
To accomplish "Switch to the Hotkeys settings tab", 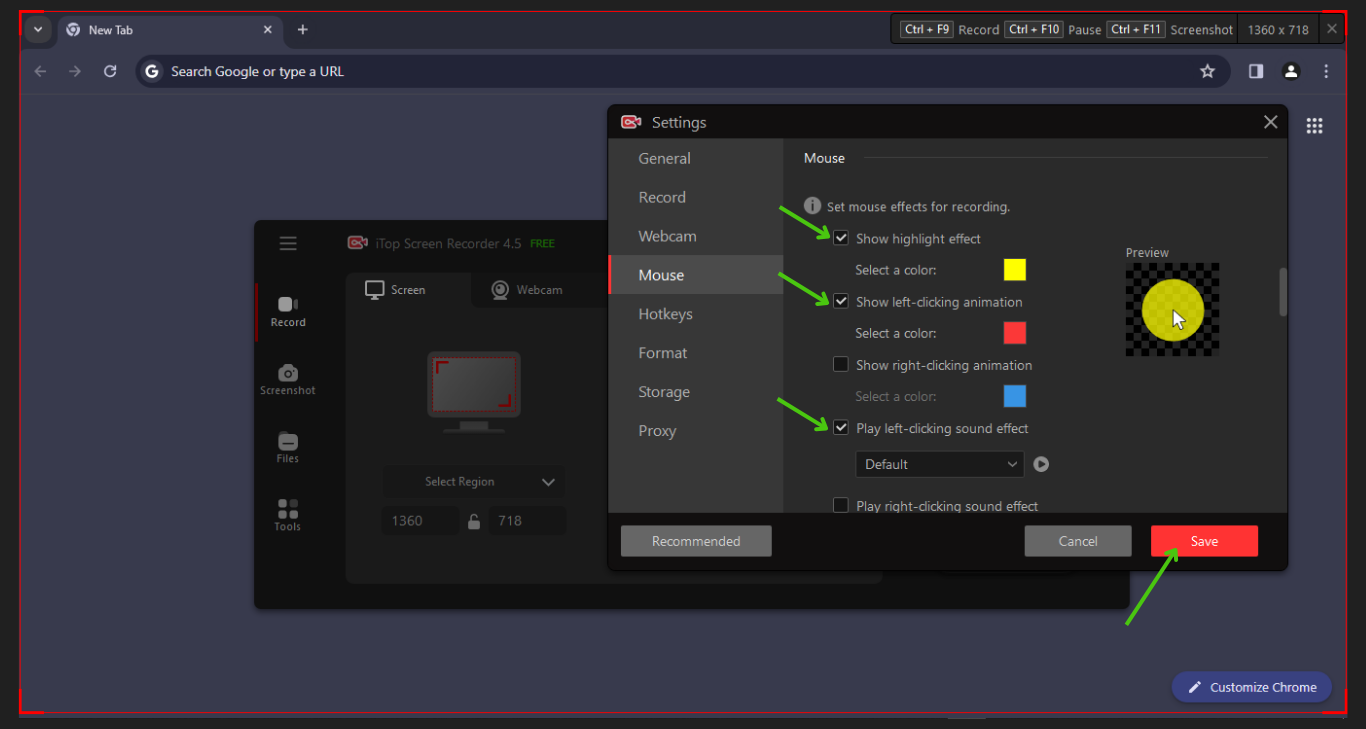I will (x=665, y=314).
